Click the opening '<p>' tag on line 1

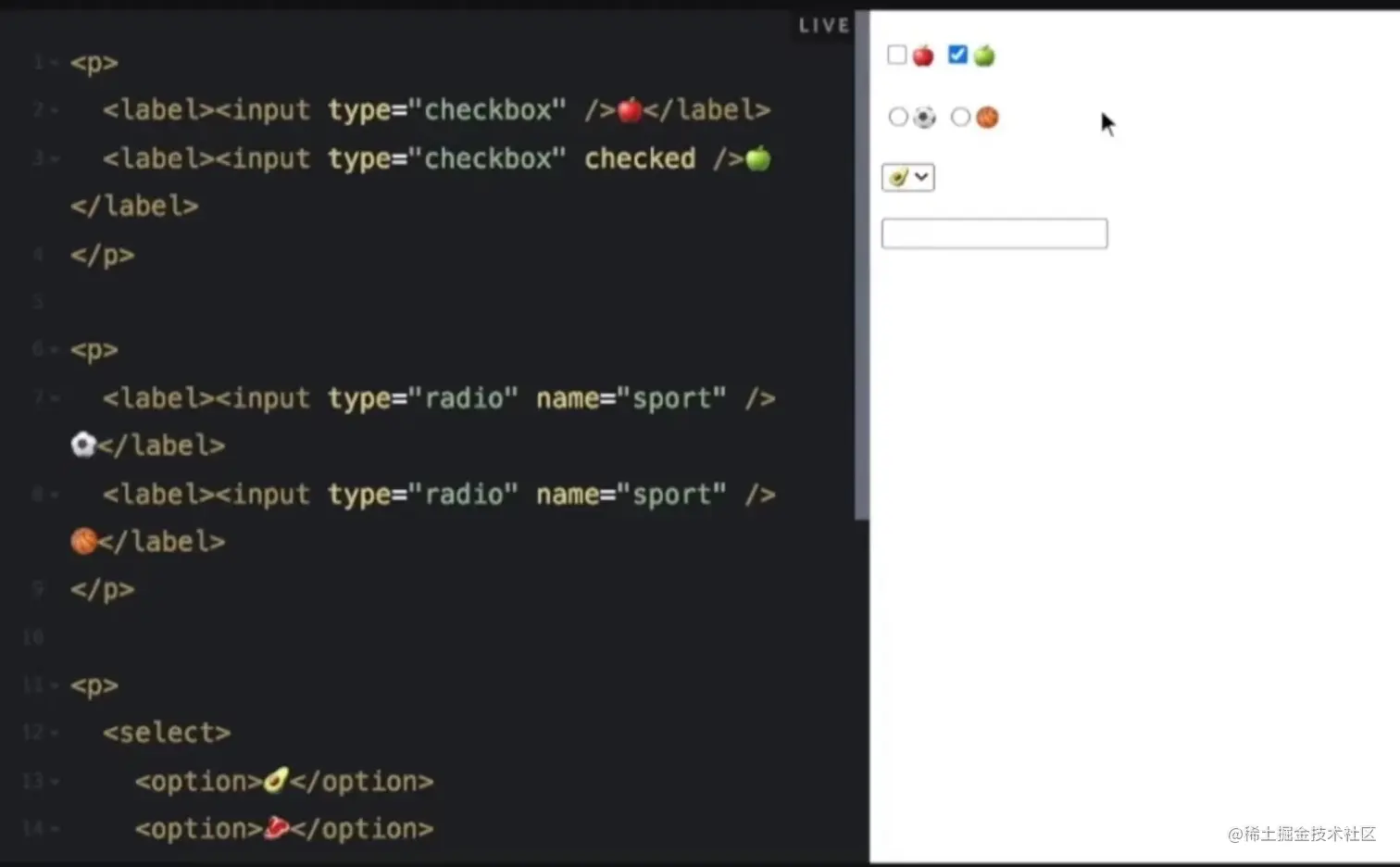pos(94,63)
